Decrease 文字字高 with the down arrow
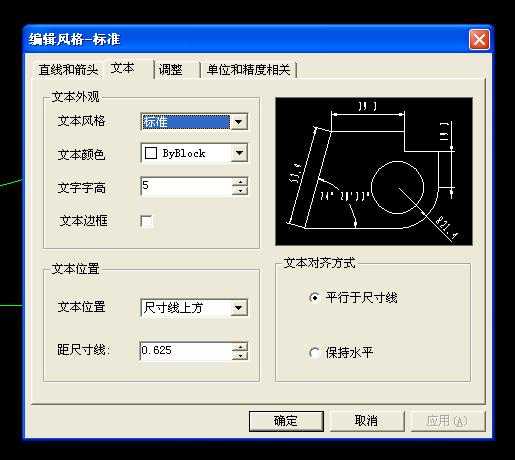515x460 pixels. pyautogui.click(x=240, y=191)
